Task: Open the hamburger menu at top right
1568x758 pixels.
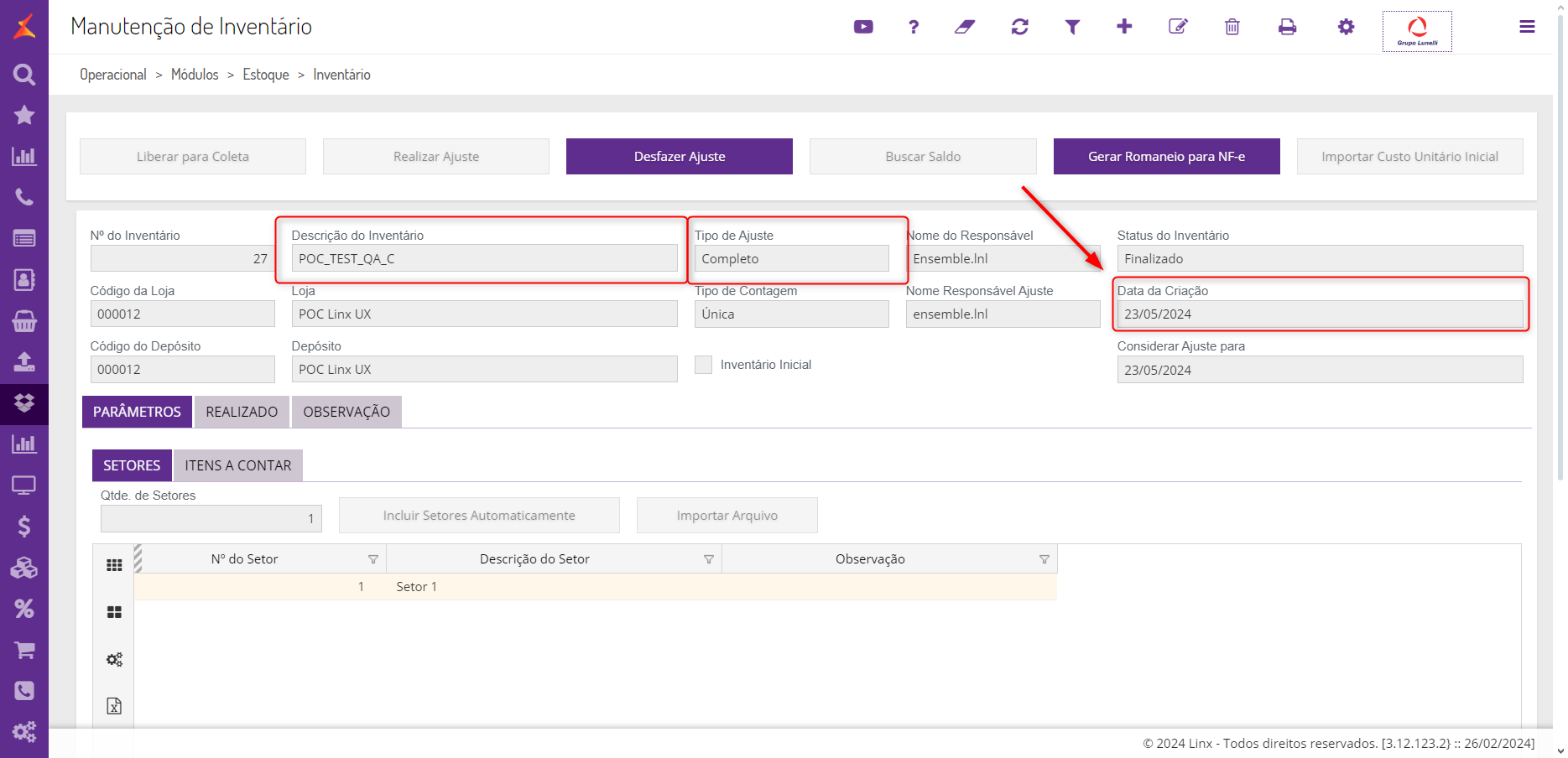Action: [1527, 27]
